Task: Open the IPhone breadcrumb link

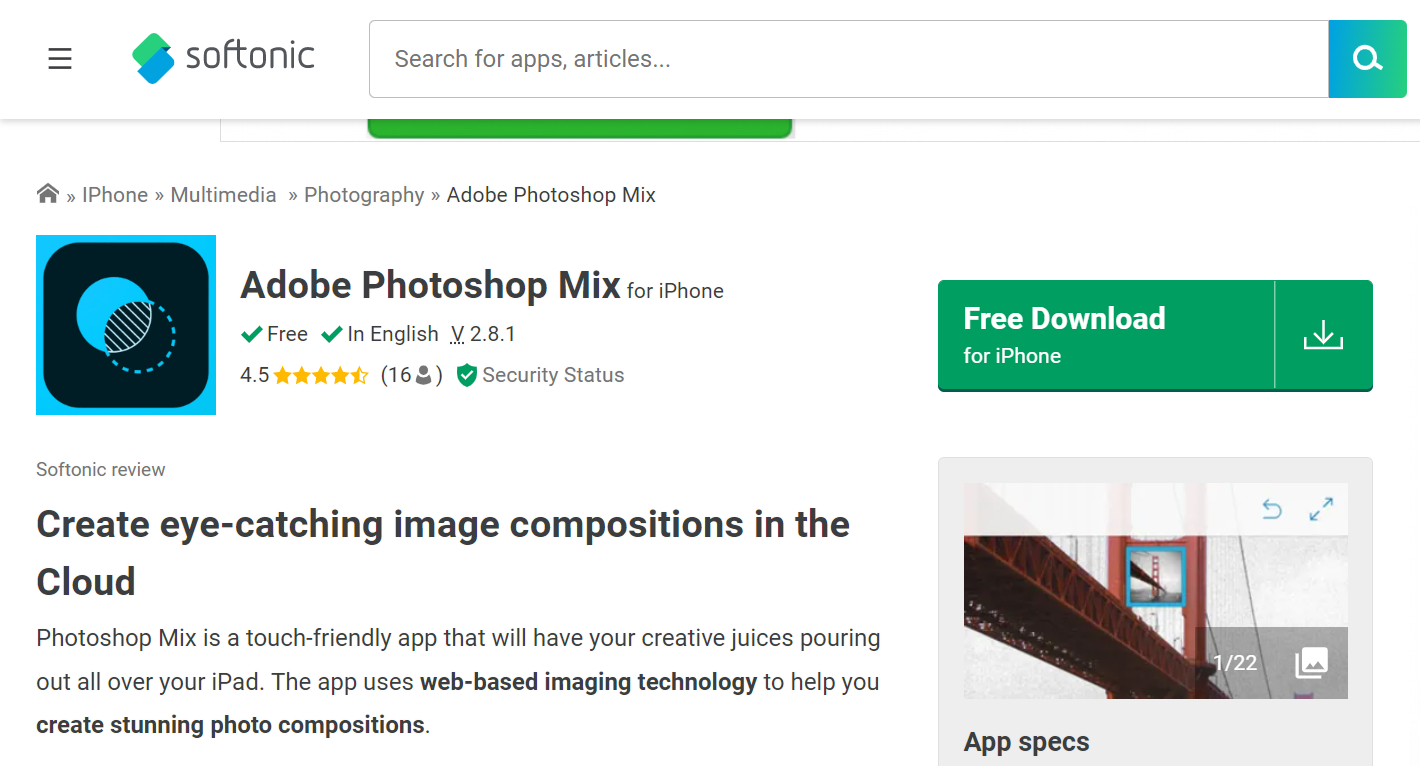Action: (x=115, y=195)
